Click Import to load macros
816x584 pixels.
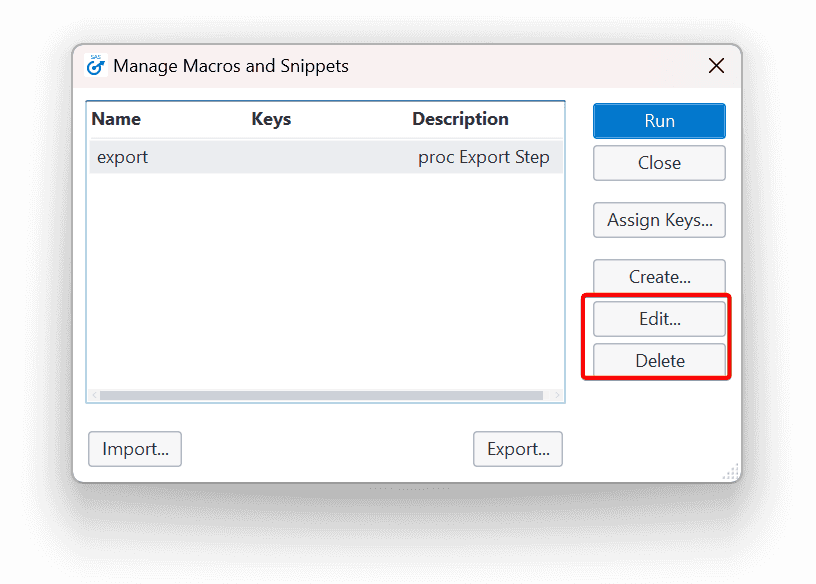tap(134, 449)
